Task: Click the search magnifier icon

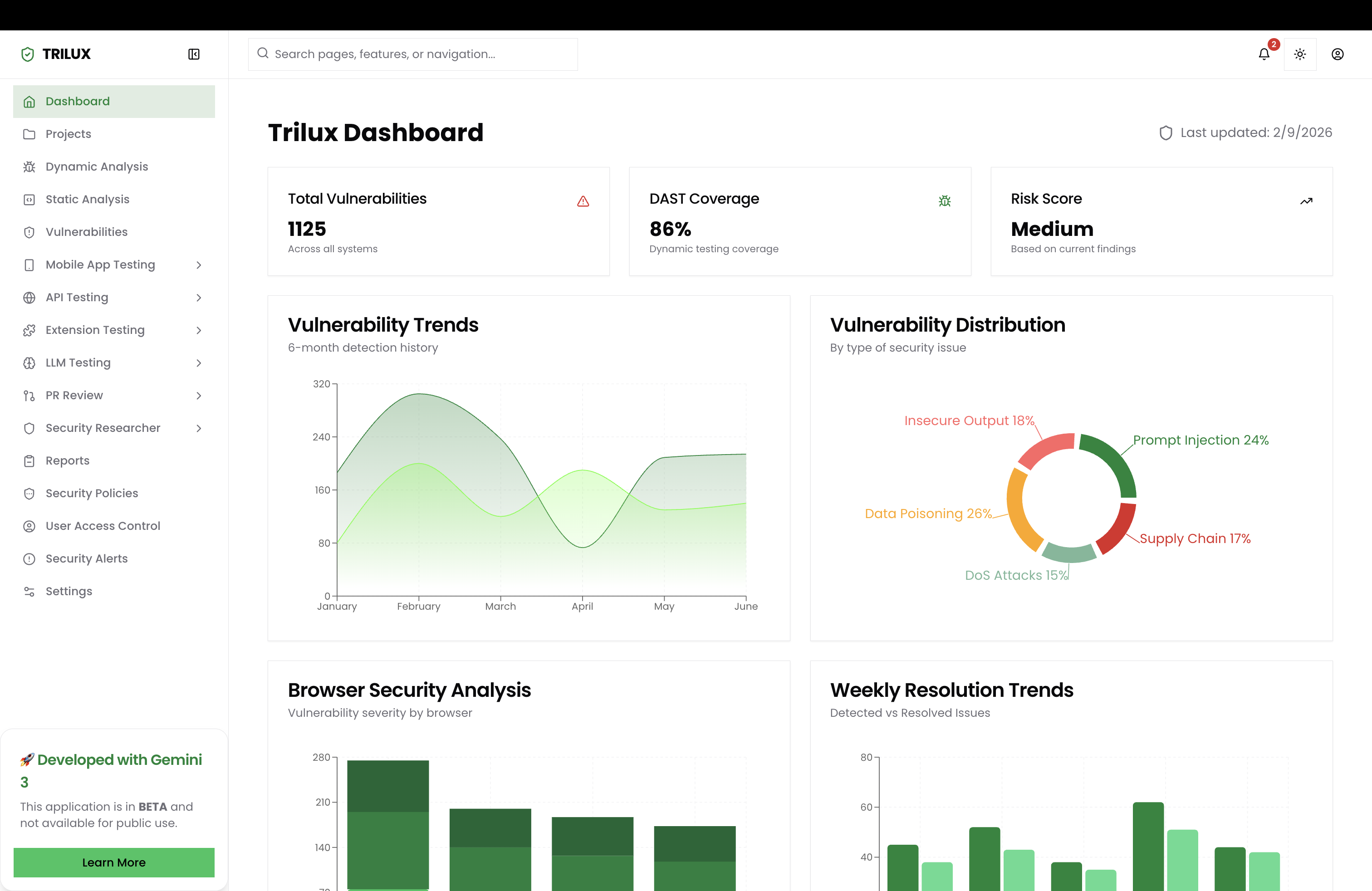Action: pyautogui.click(x=263, y=54)
